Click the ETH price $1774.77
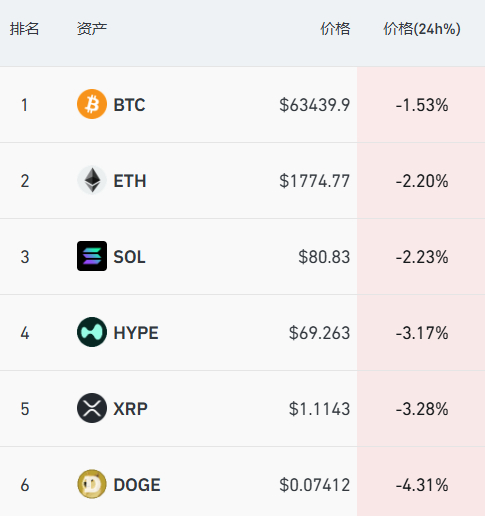This screenshot has width=485, height=516. (315, 181)
